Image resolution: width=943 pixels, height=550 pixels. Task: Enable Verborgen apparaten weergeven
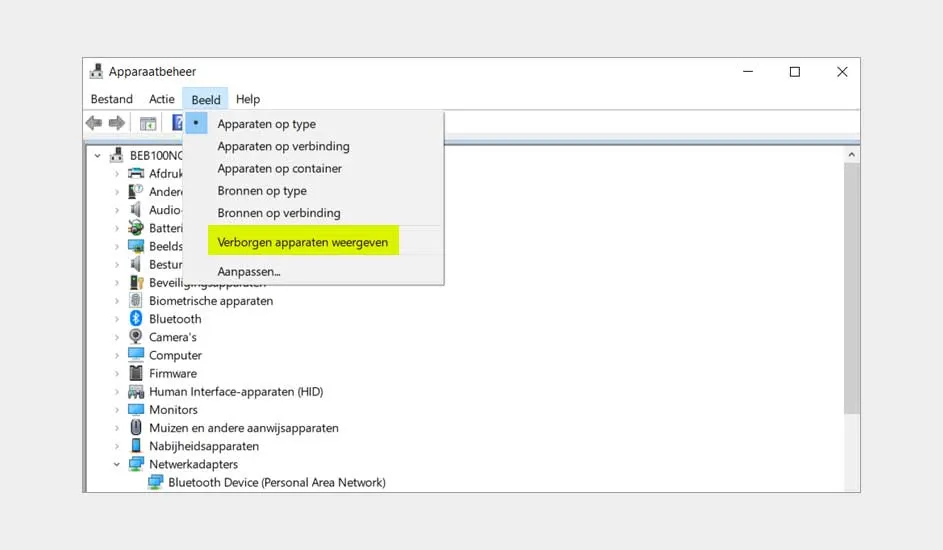302,242
